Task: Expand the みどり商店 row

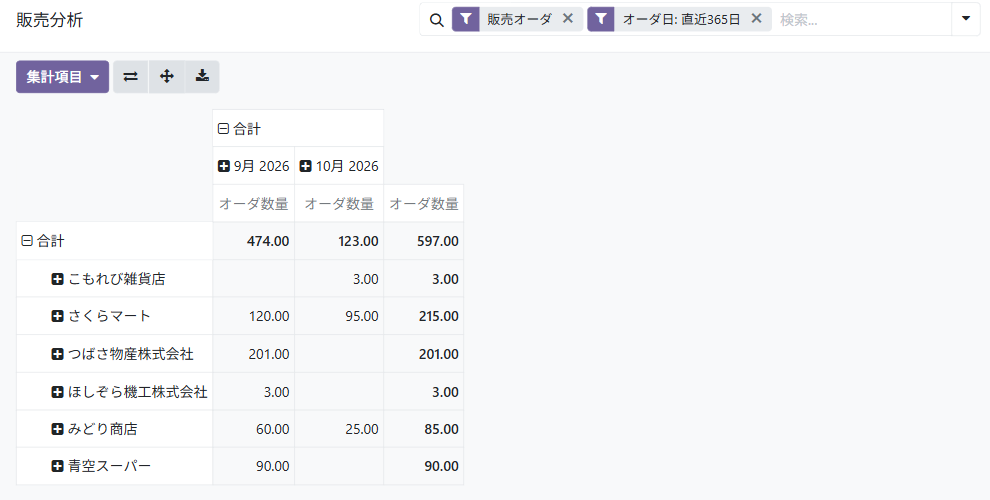Action: click(114, 429)
